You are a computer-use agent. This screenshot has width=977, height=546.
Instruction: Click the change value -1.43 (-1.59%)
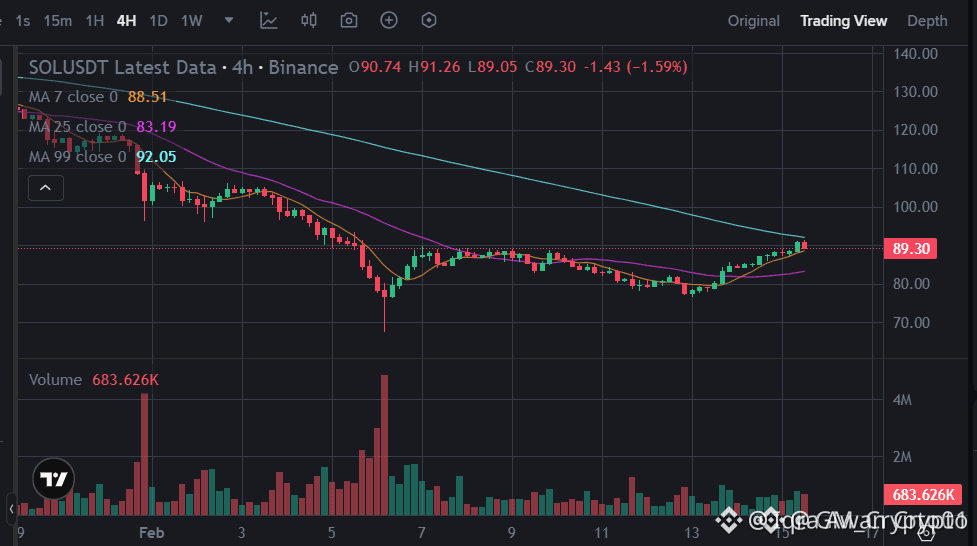tap(636, 67)
